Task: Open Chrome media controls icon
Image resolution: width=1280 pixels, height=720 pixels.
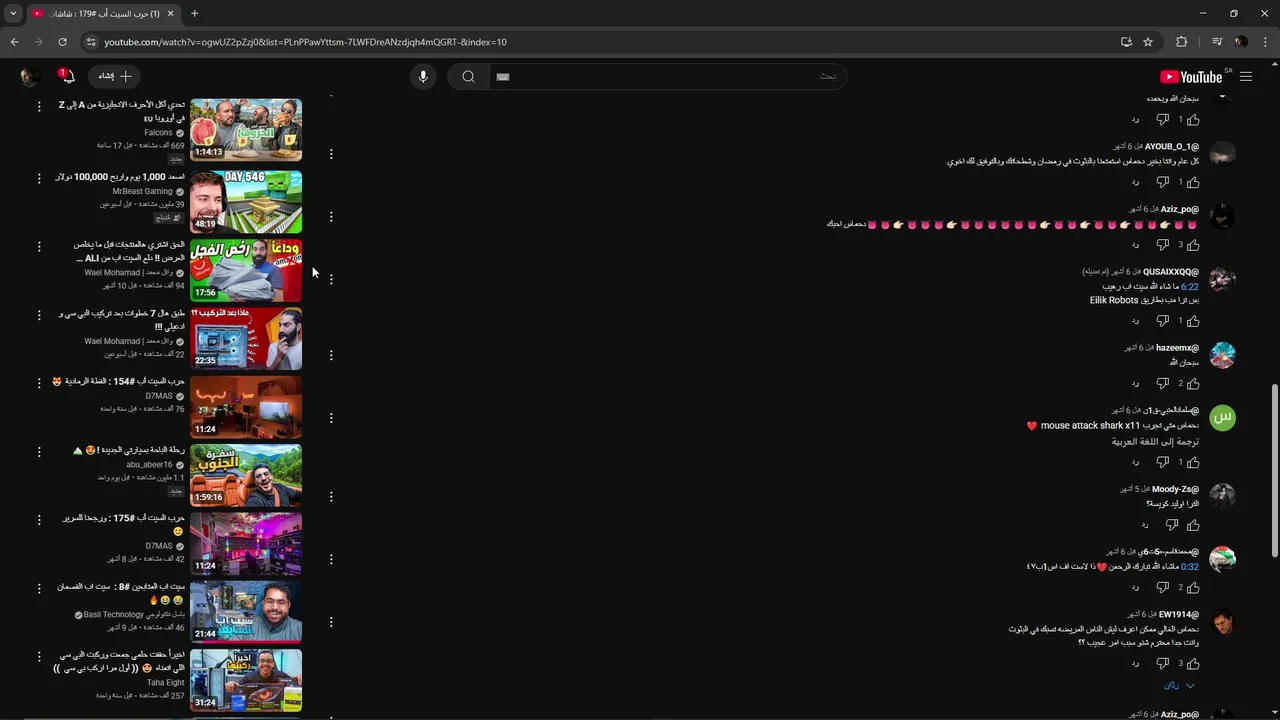Action: click(x=1217, y=42)
